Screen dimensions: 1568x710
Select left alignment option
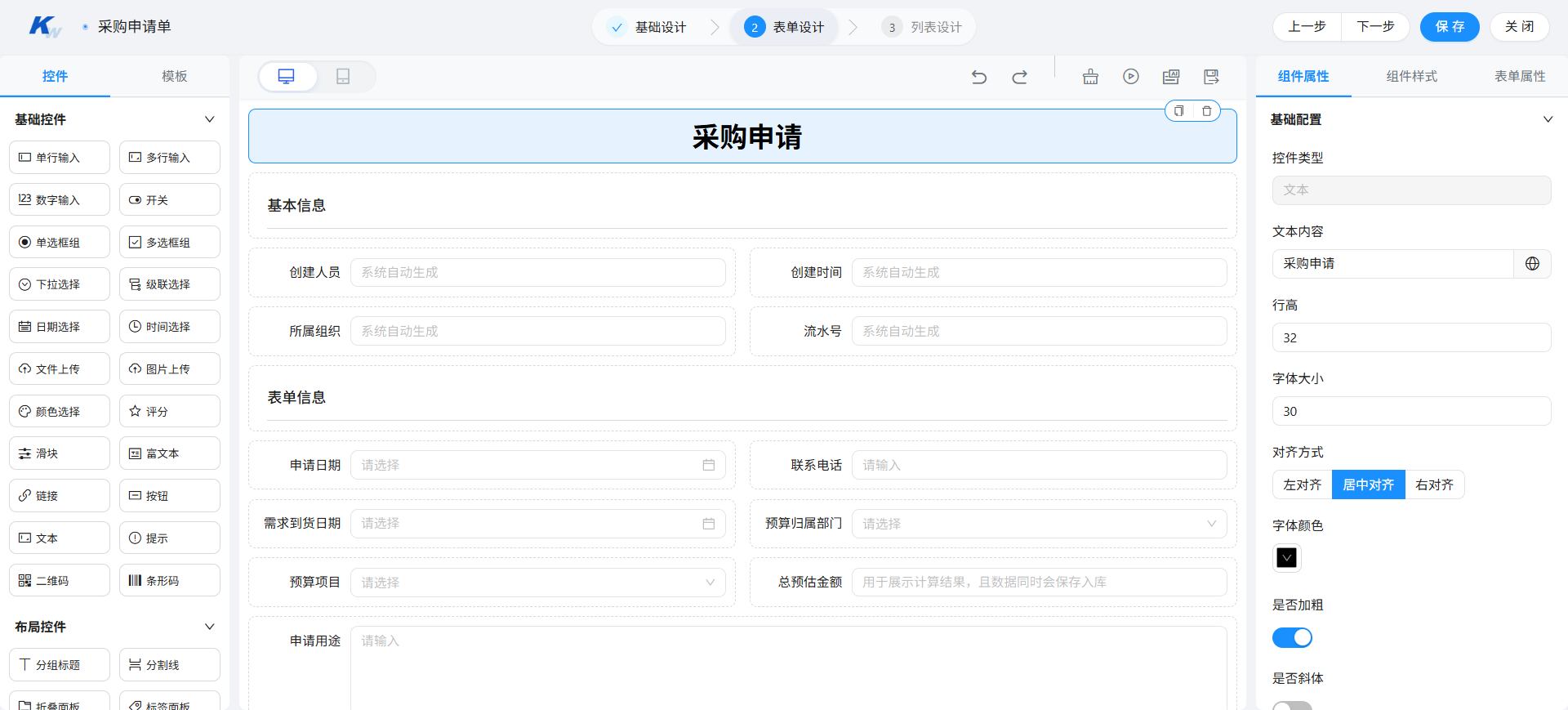pos(1302,484)
